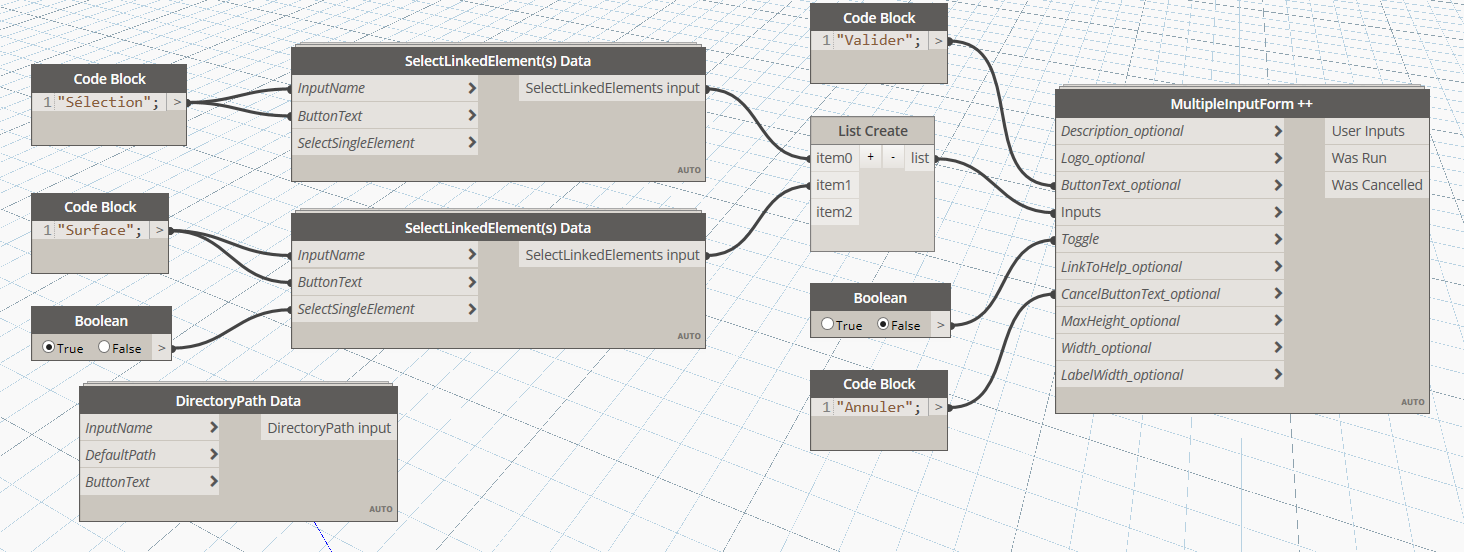Click the Inputs port arrow on MultipleInputForm
Viewport: 1464px width, 552px height.
(x=1278, y=212)
